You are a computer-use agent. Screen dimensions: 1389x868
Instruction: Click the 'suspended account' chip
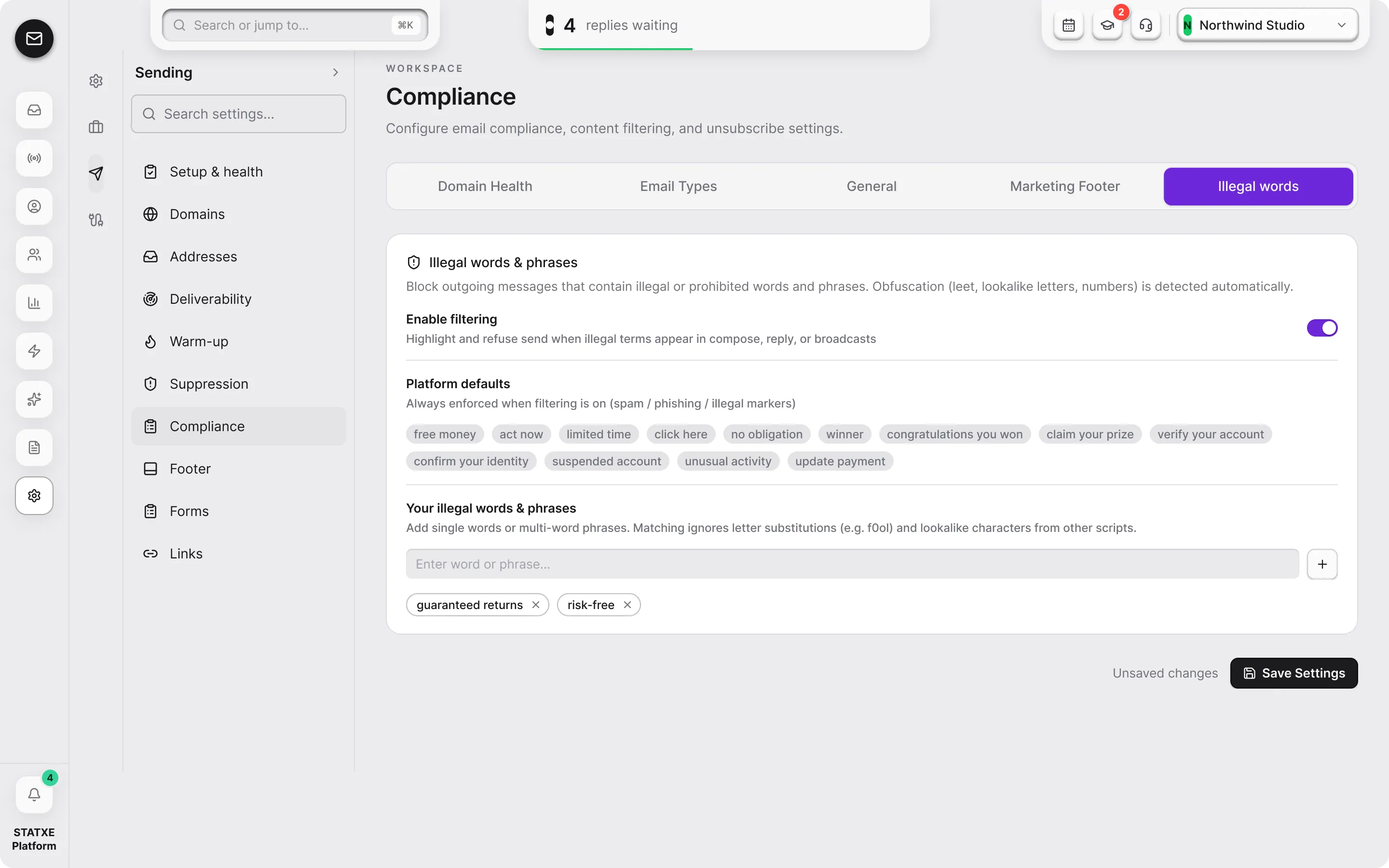pyautogui.click(x=606, y=461)
